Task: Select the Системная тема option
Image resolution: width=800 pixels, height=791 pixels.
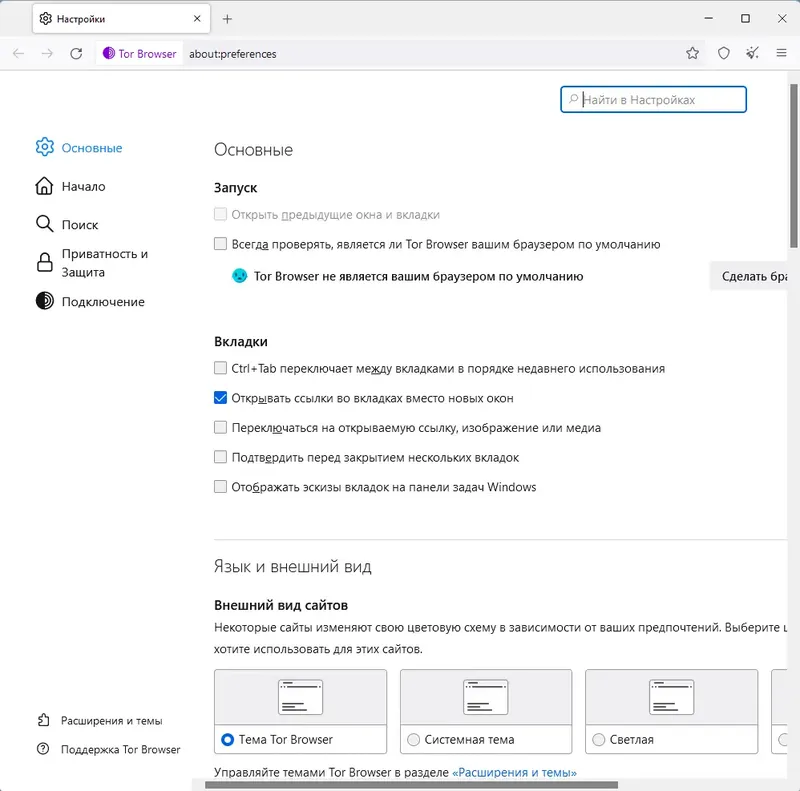Action: click(x=413, y=739)
